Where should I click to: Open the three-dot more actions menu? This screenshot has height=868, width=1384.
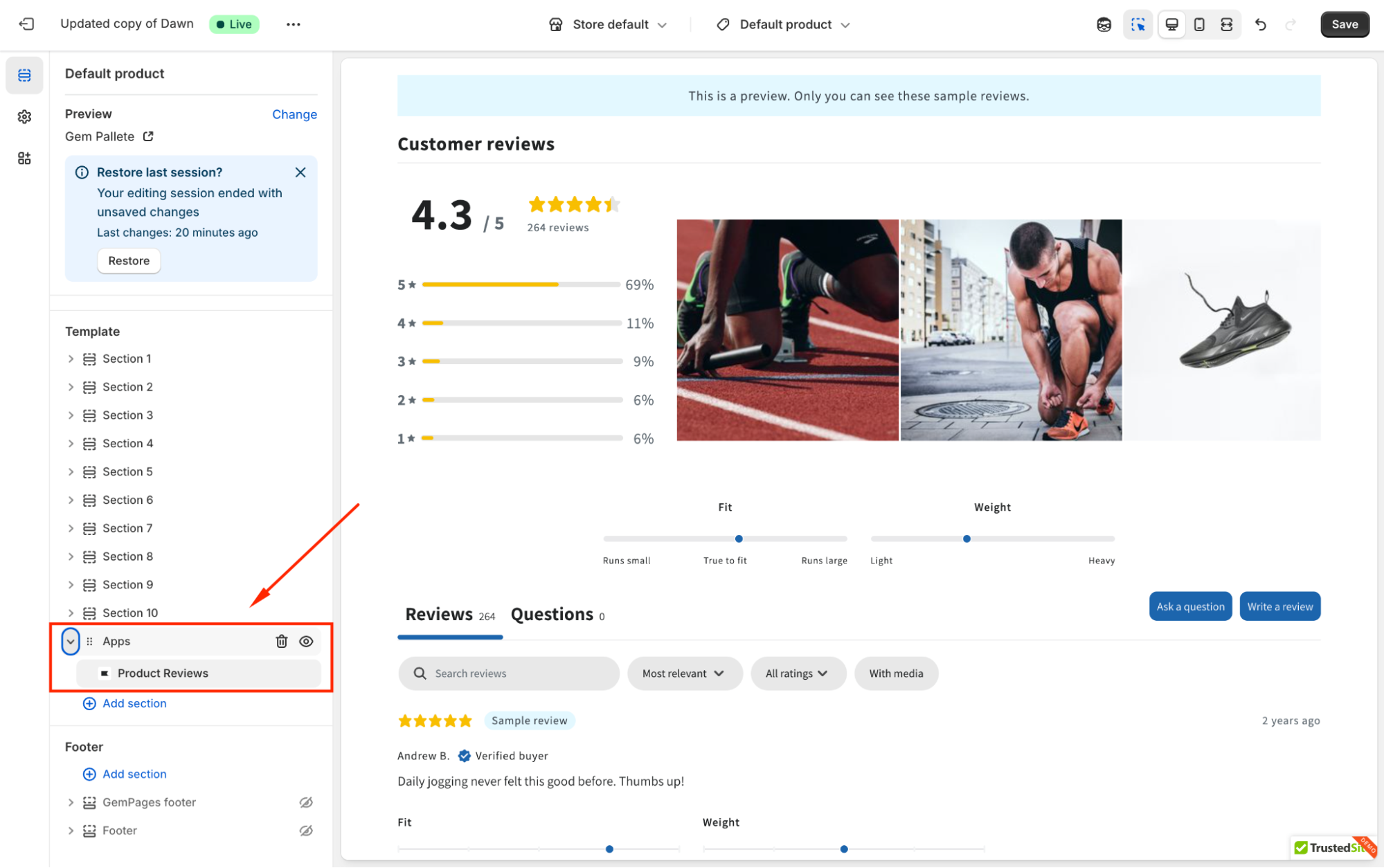(293, 24)
